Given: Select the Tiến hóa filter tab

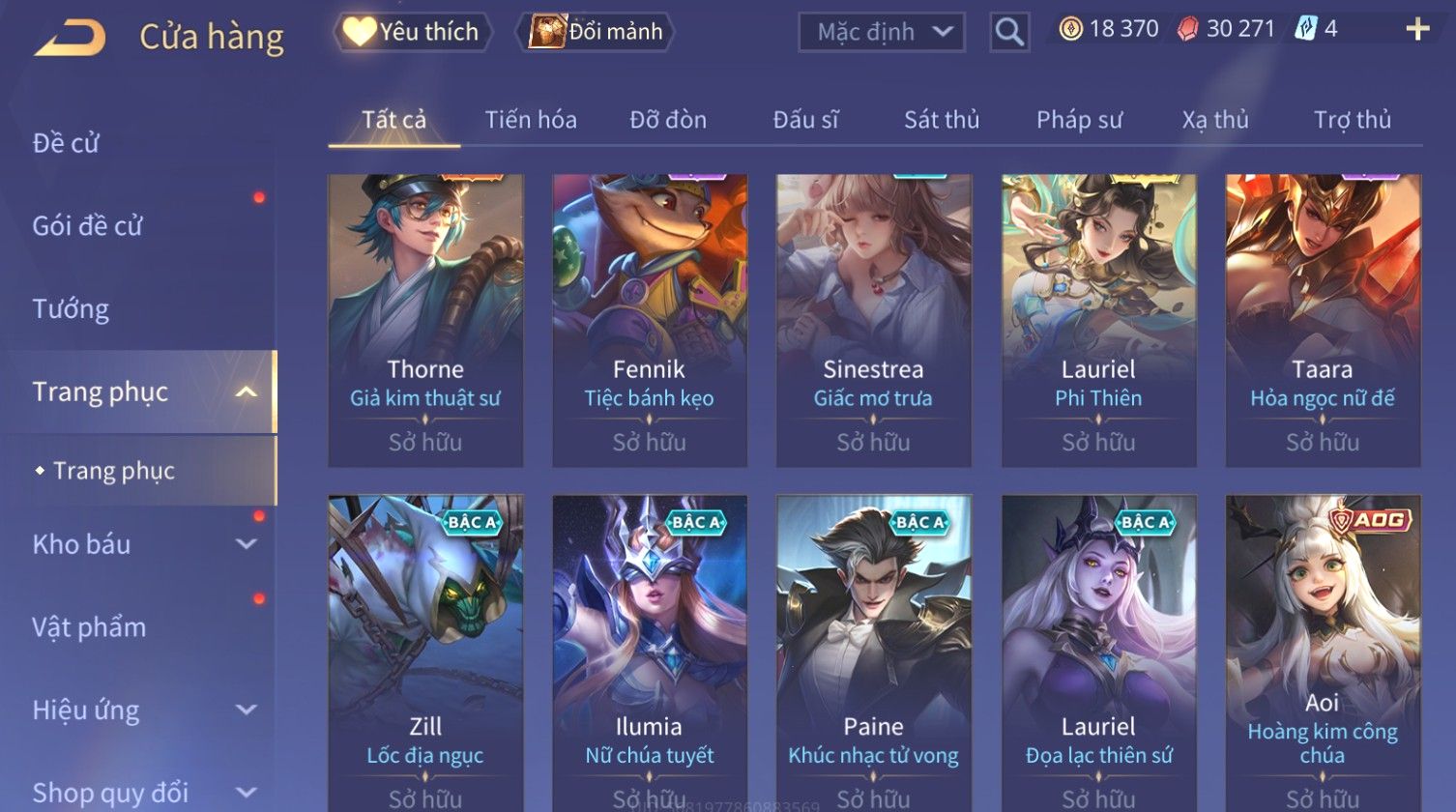Looking at the screenshot, I should tap(531, 120).
